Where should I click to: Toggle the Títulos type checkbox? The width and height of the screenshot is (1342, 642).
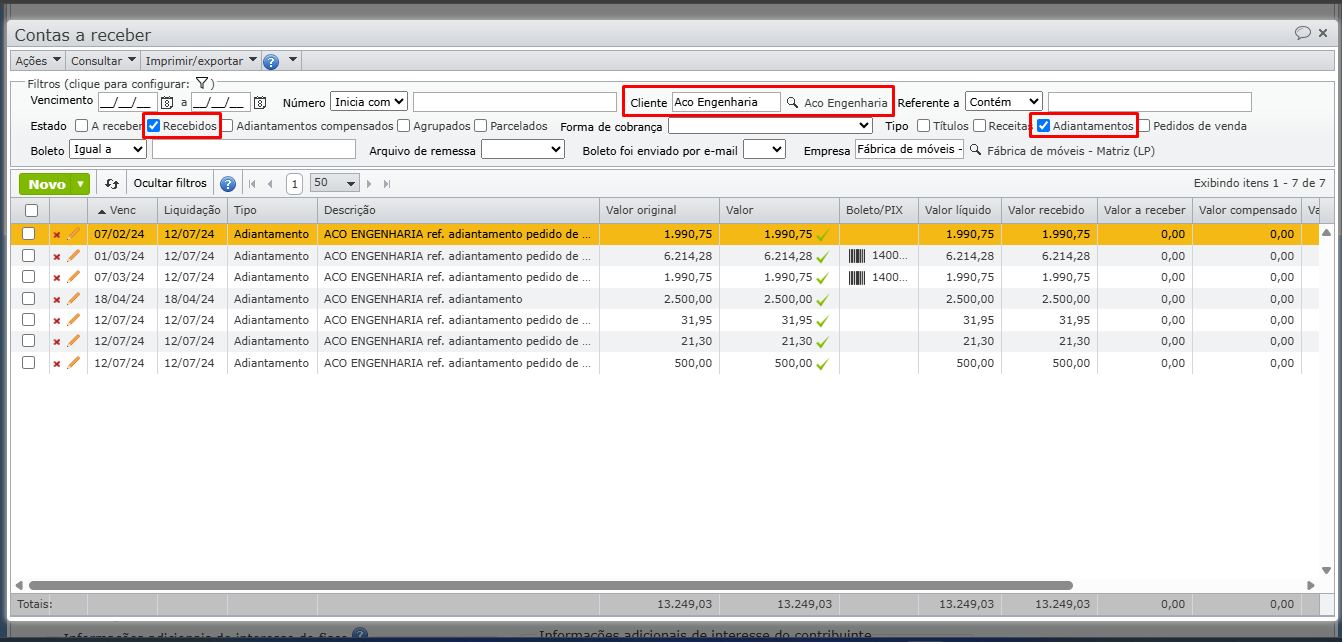tap(923, 126)
